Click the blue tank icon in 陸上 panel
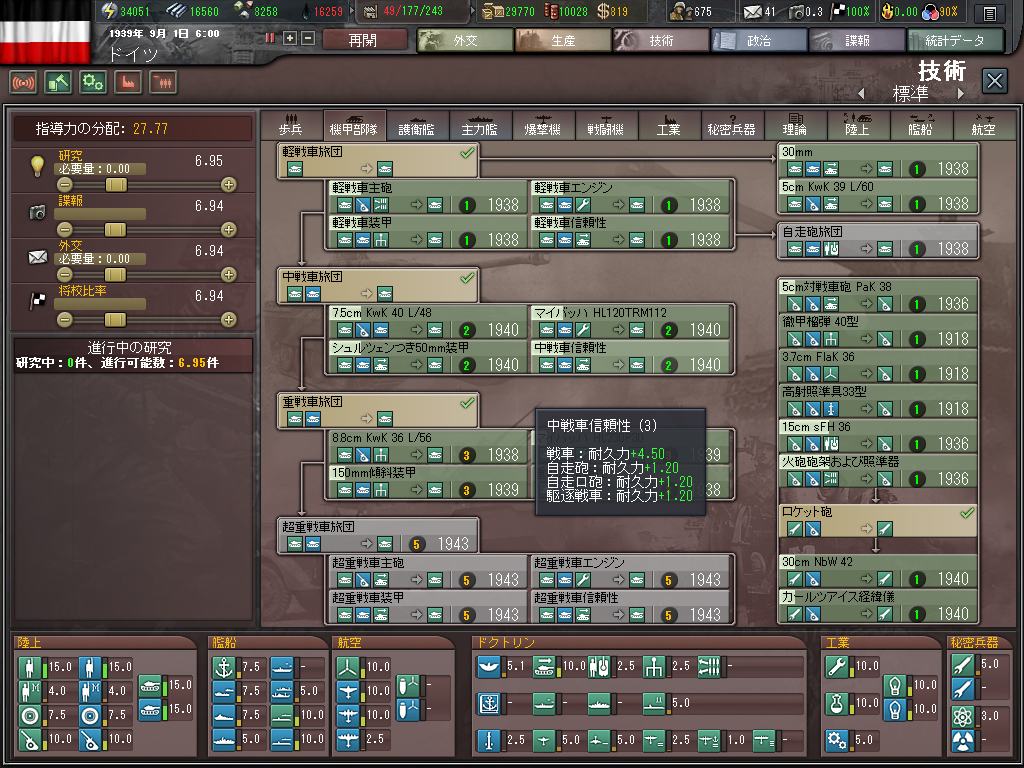The width and height of the screenshot is (1024, 768). pos(151,709)
